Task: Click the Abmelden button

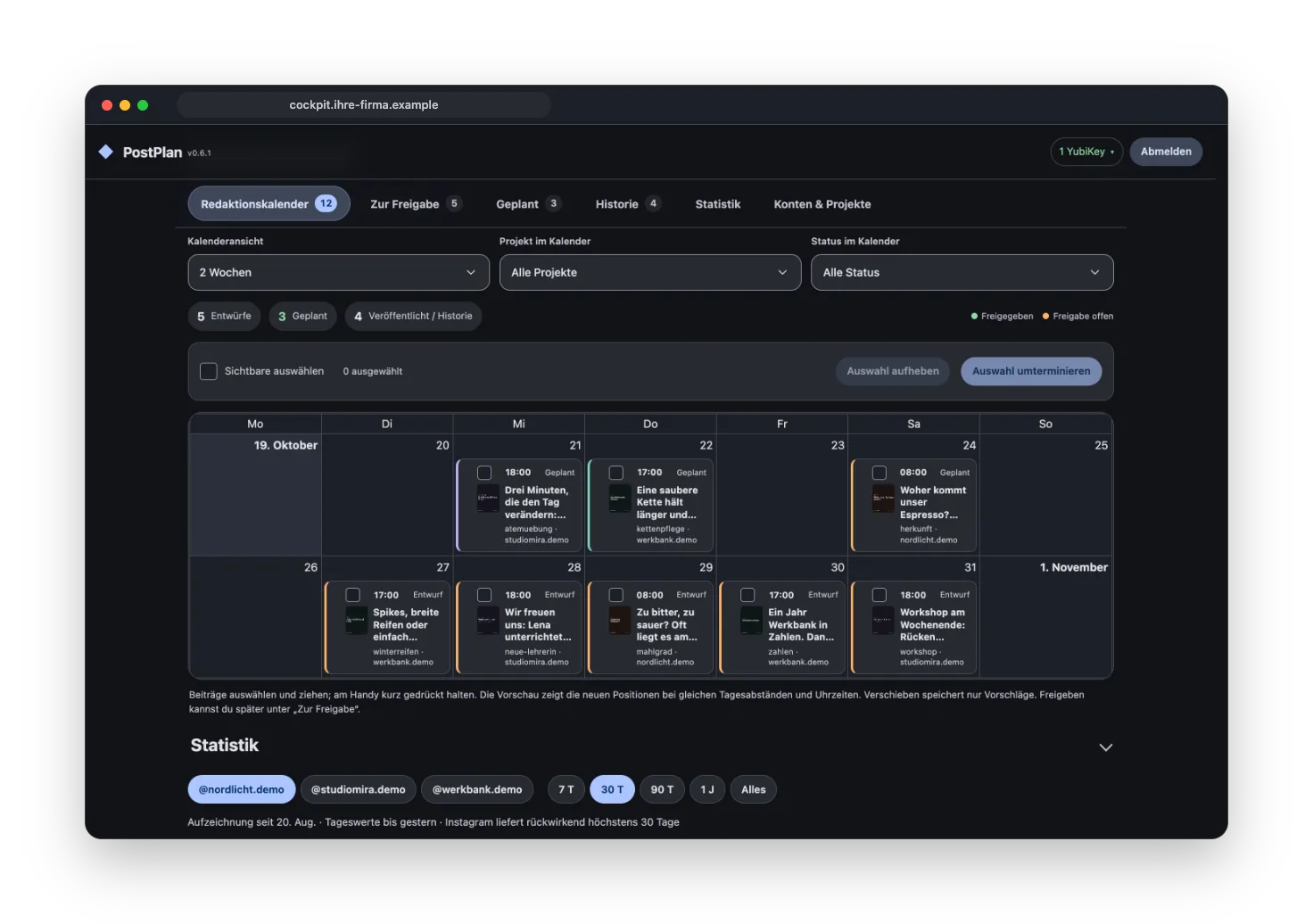Action: 1166,152
